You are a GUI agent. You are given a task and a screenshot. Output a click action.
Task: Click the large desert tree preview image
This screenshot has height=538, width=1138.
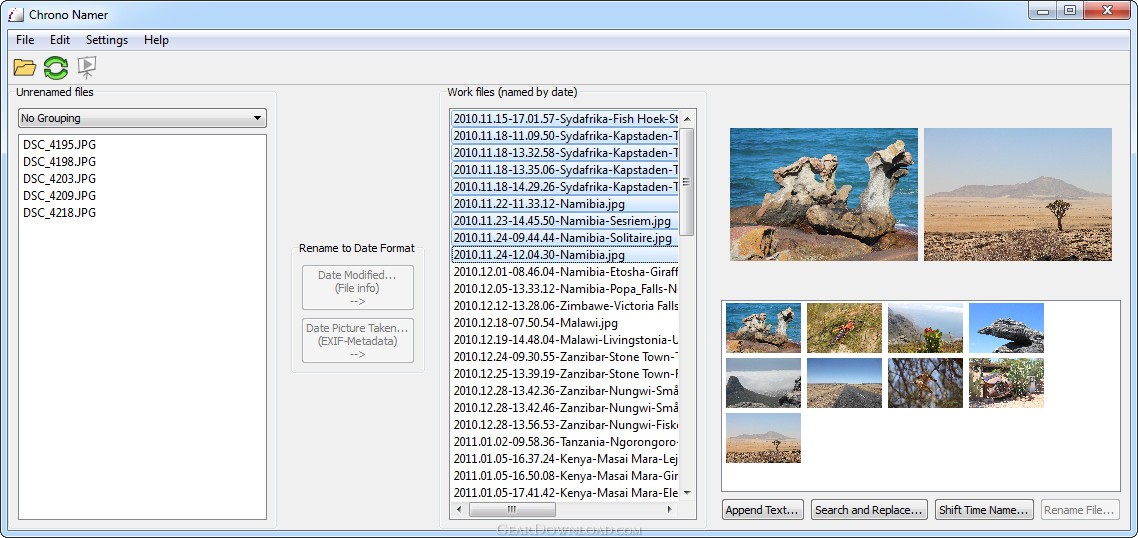(1018, 195)
